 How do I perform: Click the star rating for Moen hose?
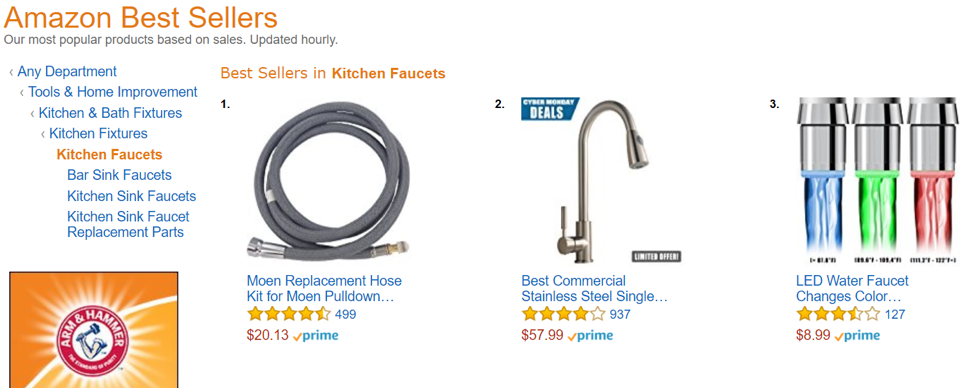coord(289,314)
